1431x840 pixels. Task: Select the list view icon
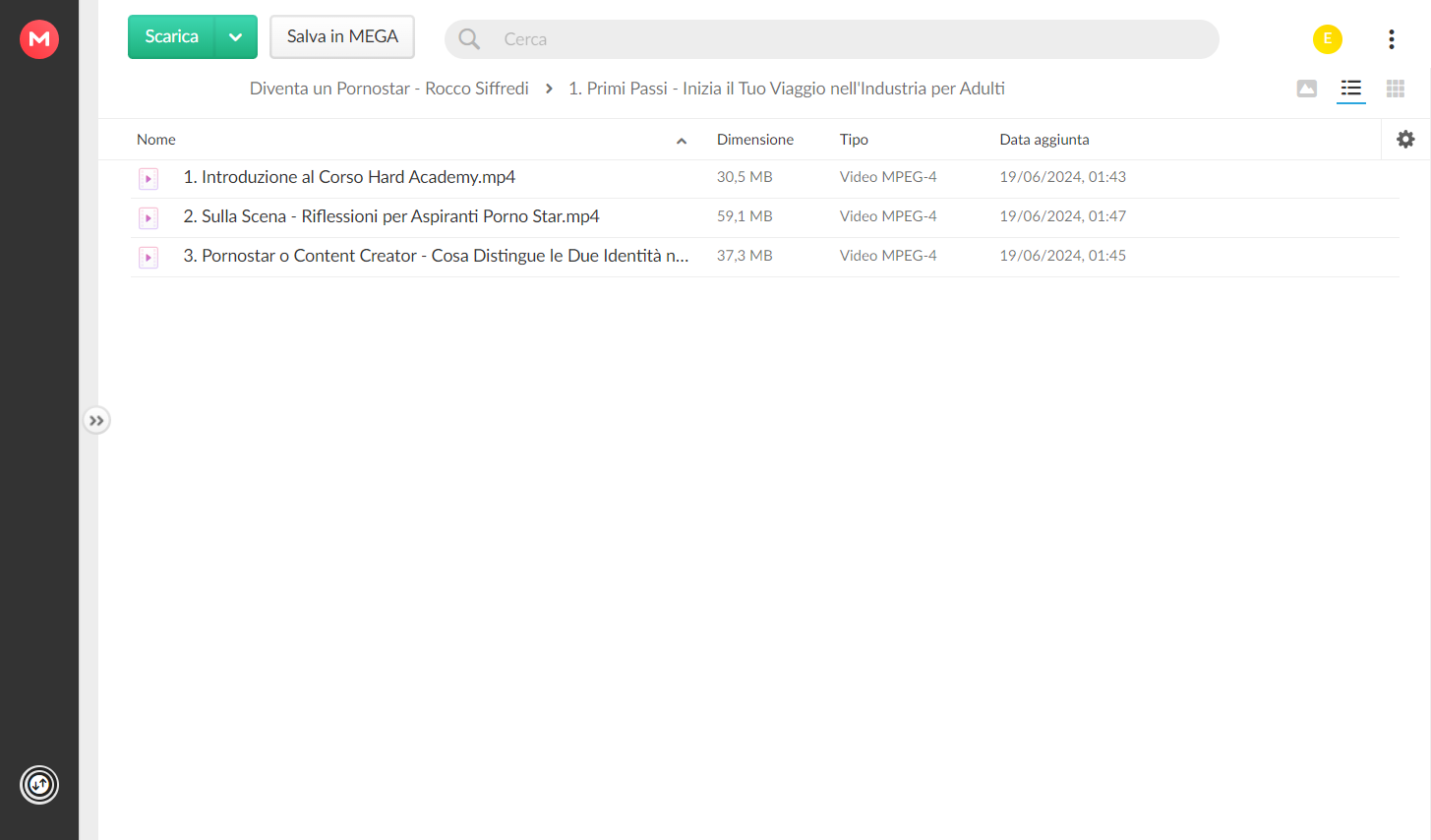(1351, 89)
